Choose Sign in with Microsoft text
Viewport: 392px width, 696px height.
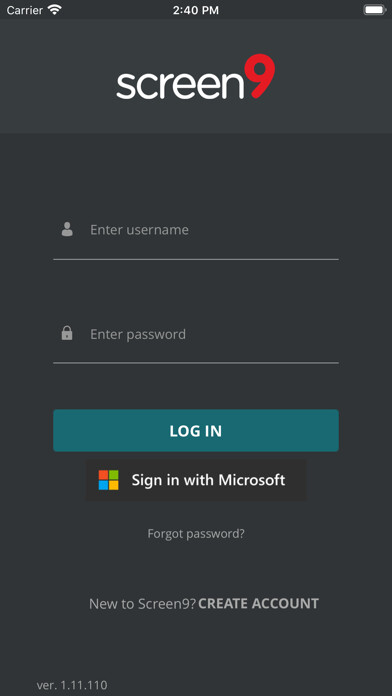(208, 480)
